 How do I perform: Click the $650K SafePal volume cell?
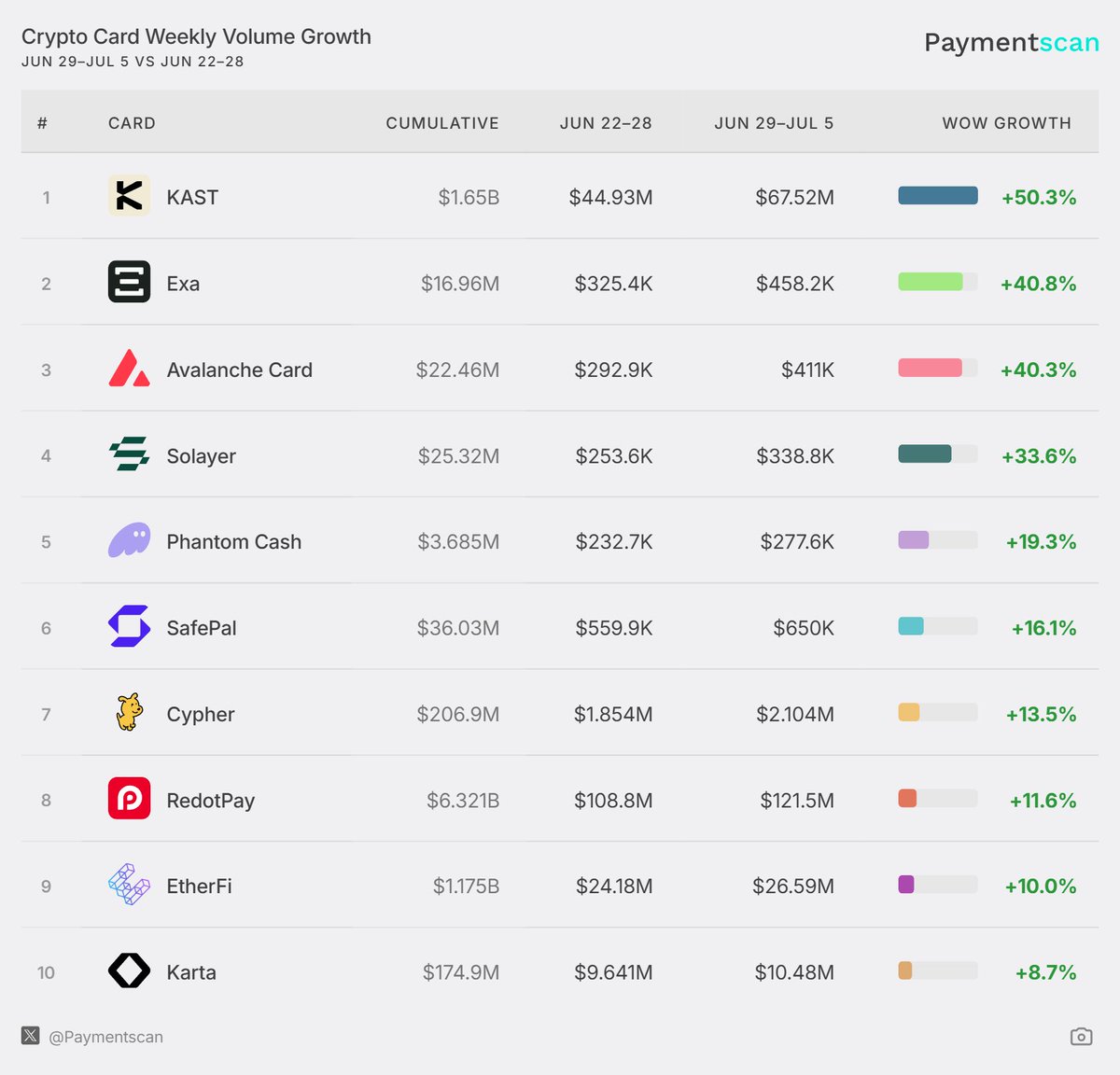(x=804, y=628)
